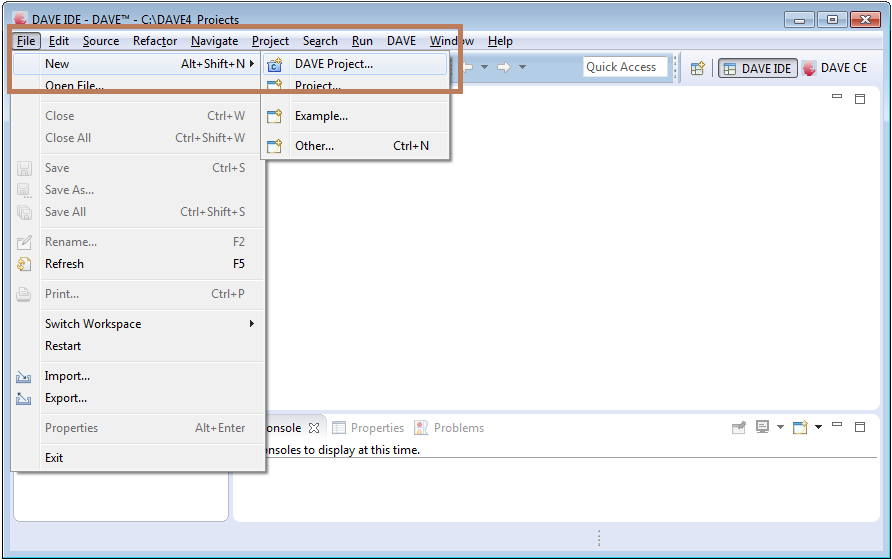This screenshot has height=560, width=892.
Task: Open the forward history dropdown arrow
Action: coord(522,67)
